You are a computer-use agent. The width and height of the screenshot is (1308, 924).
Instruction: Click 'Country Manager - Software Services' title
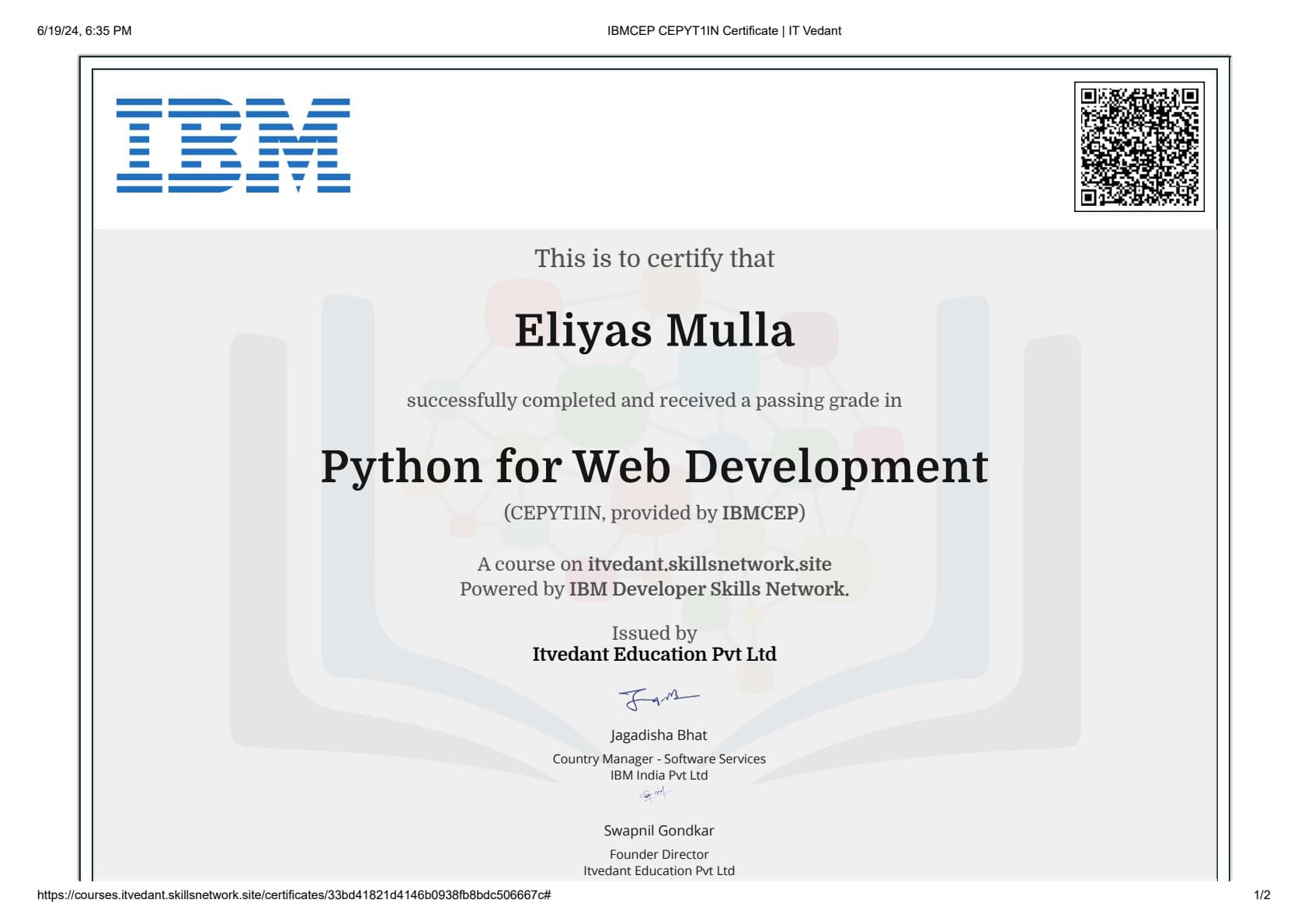click(x=659, y=759)
